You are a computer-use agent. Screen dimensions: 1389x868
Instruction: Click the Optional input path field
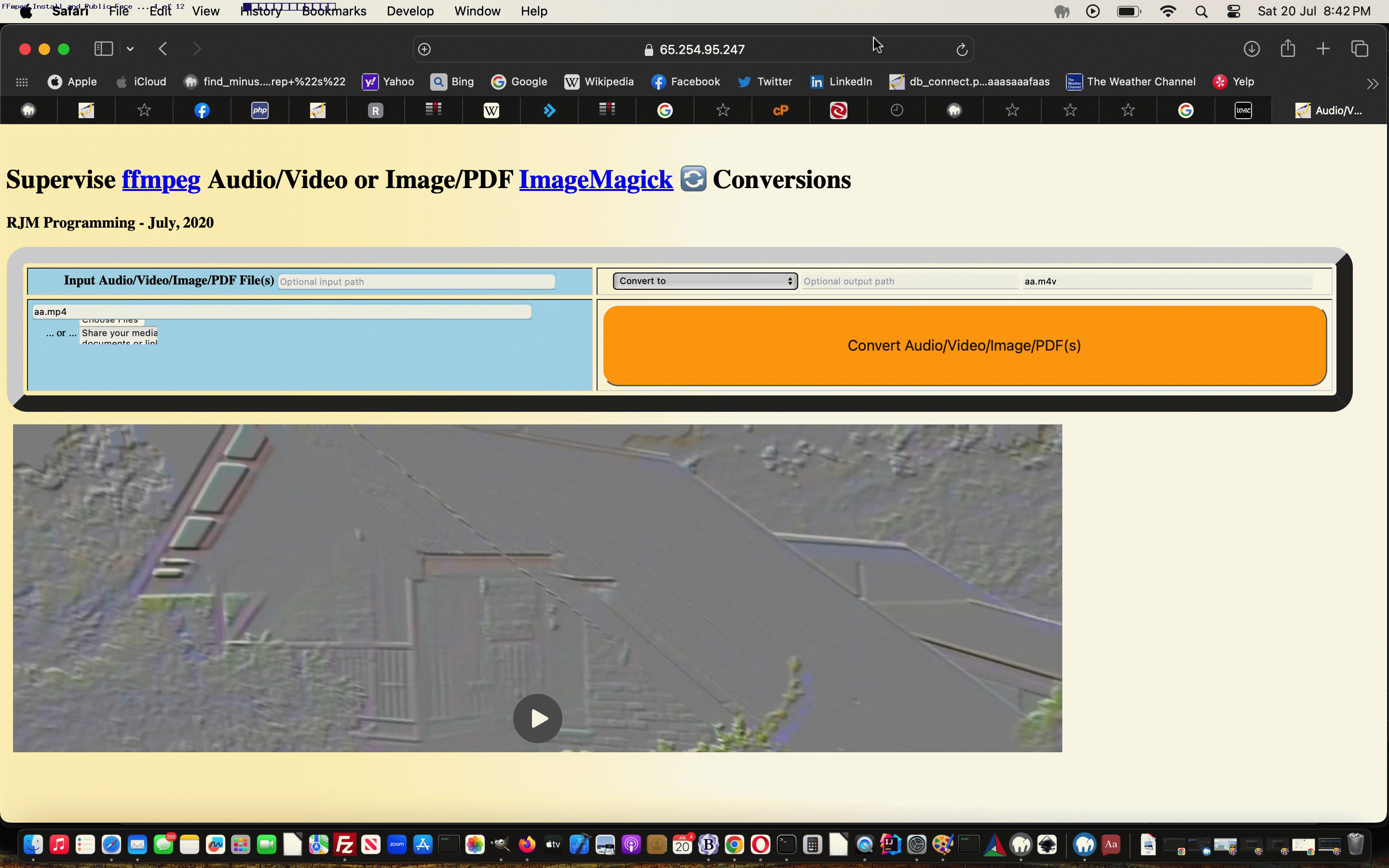tap(416, 281)
